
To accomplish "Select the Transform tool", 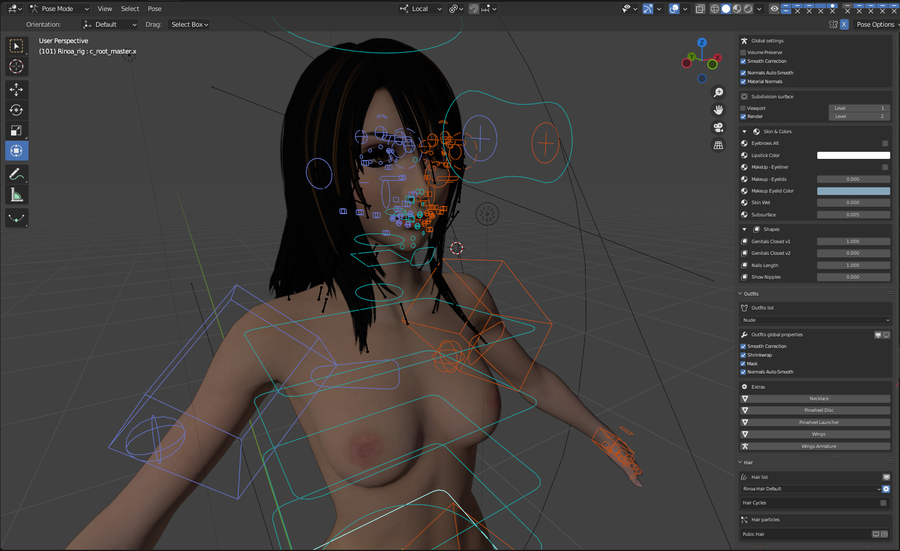I will click(x=16, y=151).
